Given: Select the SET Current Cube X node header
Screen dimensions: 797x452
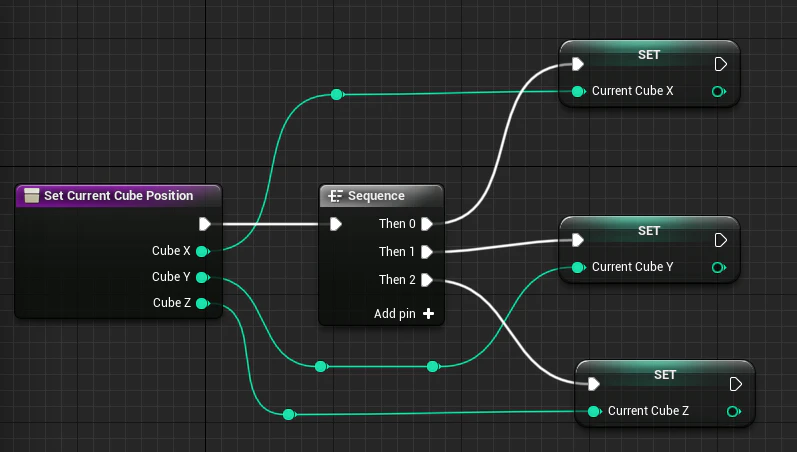Looking at the screenshot, I should pos(649,54).
